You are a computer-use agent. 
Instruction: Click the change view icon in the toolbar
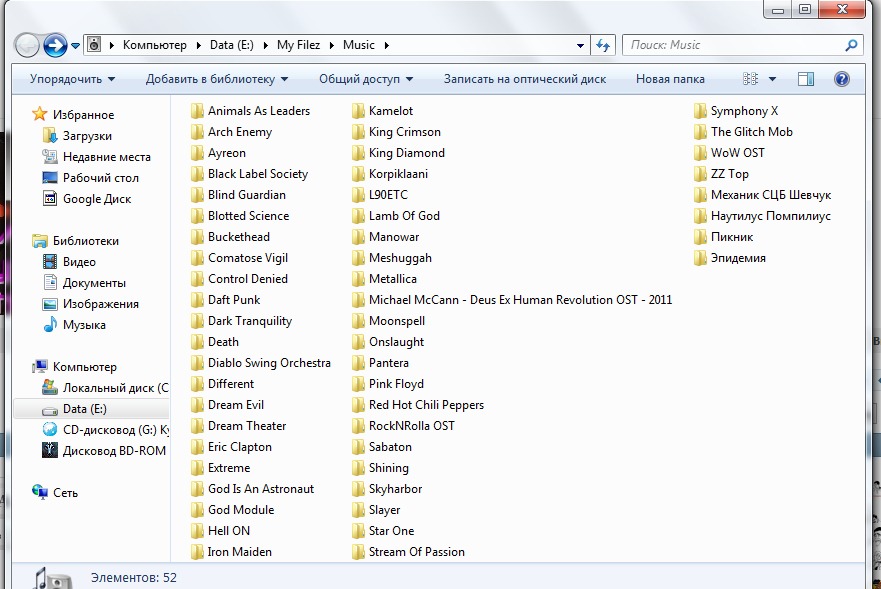click(x=750, y=79)
